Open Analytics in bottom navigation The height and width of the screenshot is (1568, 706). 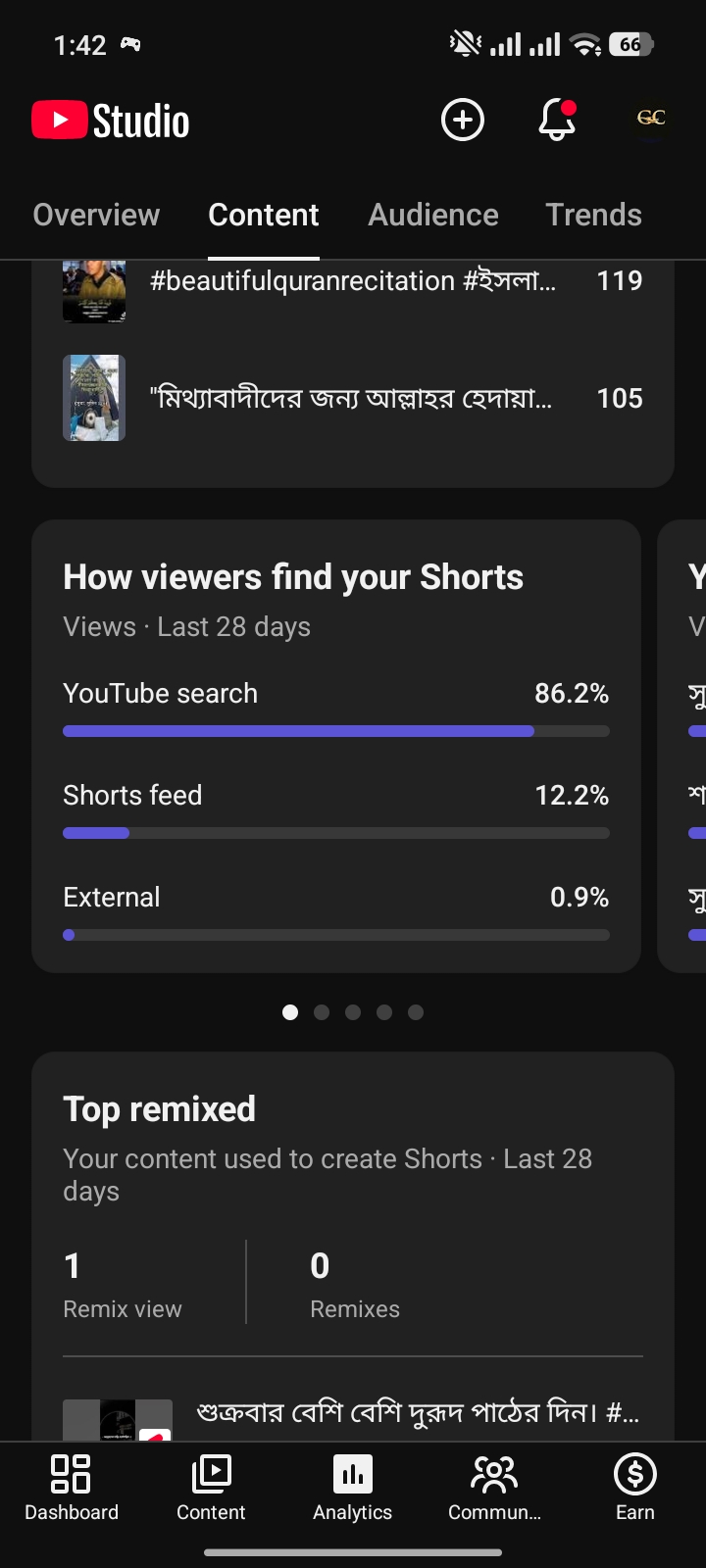353,1488
